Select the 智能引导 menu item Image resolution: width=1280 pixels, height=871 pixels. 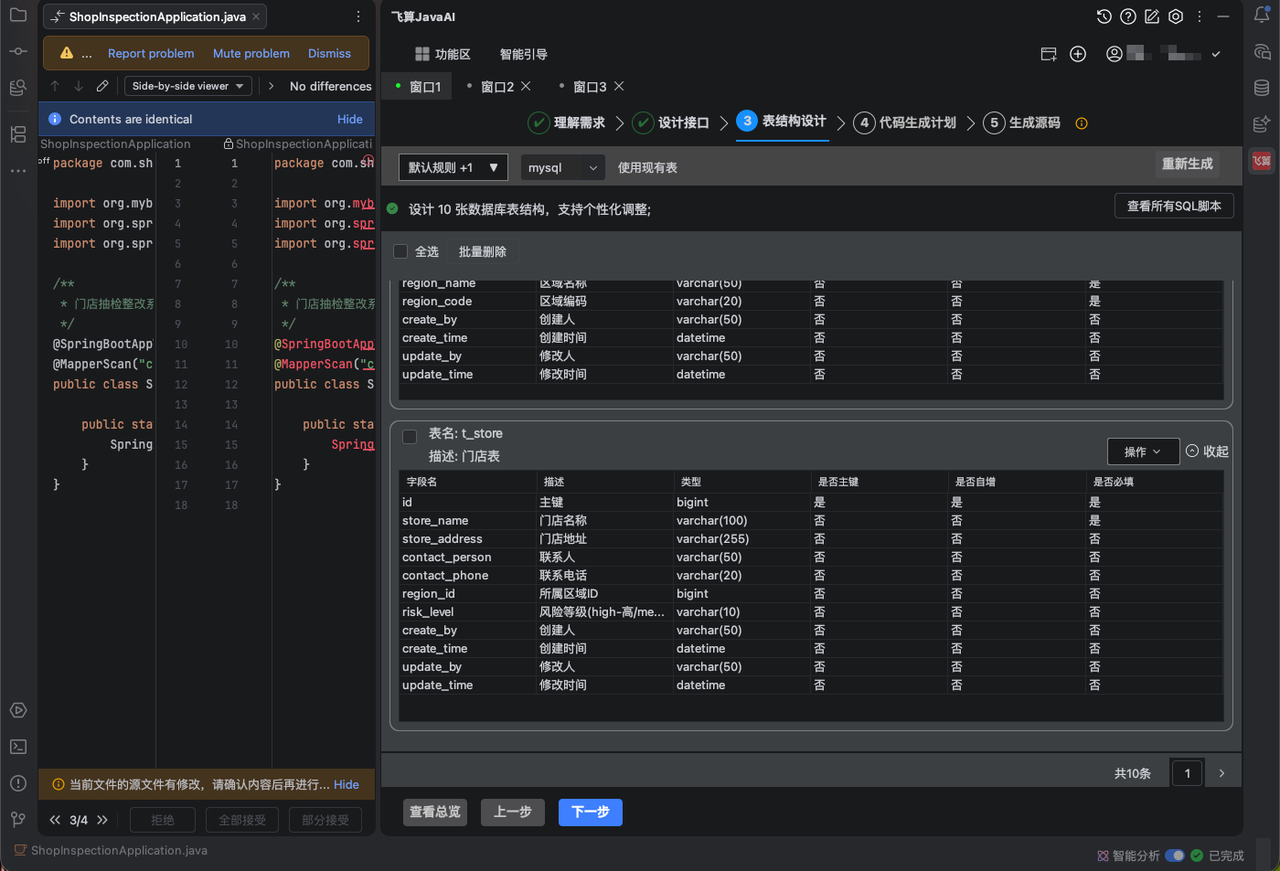coord(524,54)
